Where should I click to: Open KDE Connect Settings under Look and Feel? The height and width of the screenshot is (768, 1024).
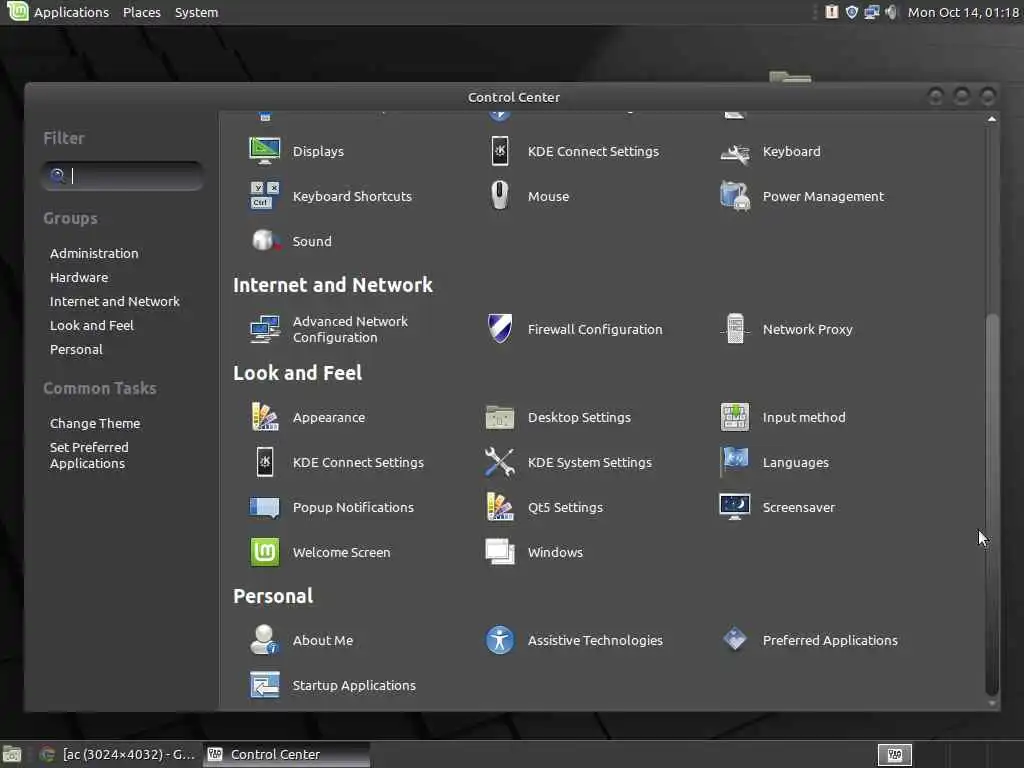coord(264,462)
